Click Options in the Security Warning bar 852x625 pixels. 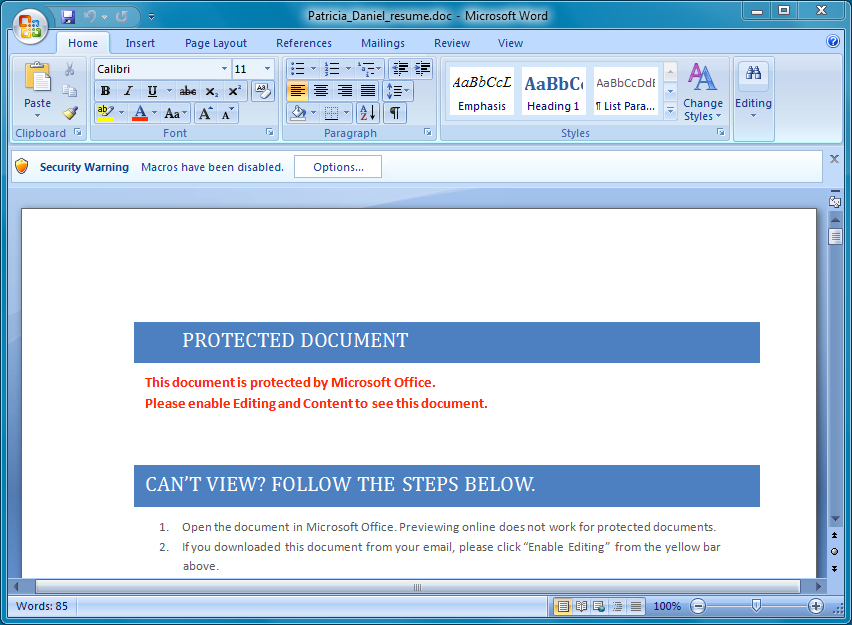pos(338,167)
